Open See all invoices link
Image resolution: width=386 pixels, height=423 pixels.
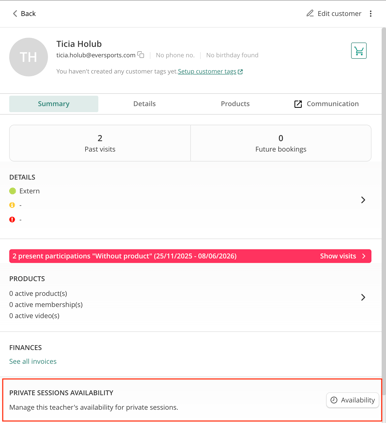(33, 361)
